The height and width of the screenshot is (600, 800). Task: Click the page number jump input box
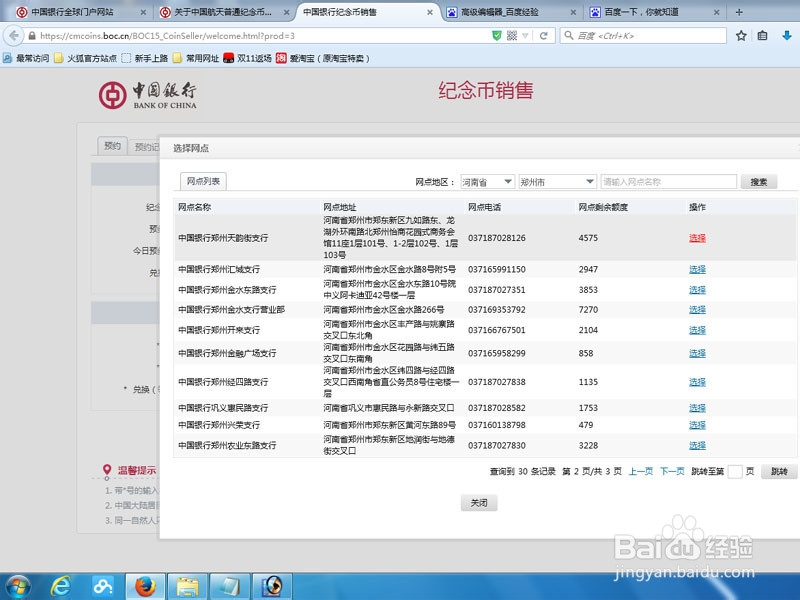click(x=735, y=471)
